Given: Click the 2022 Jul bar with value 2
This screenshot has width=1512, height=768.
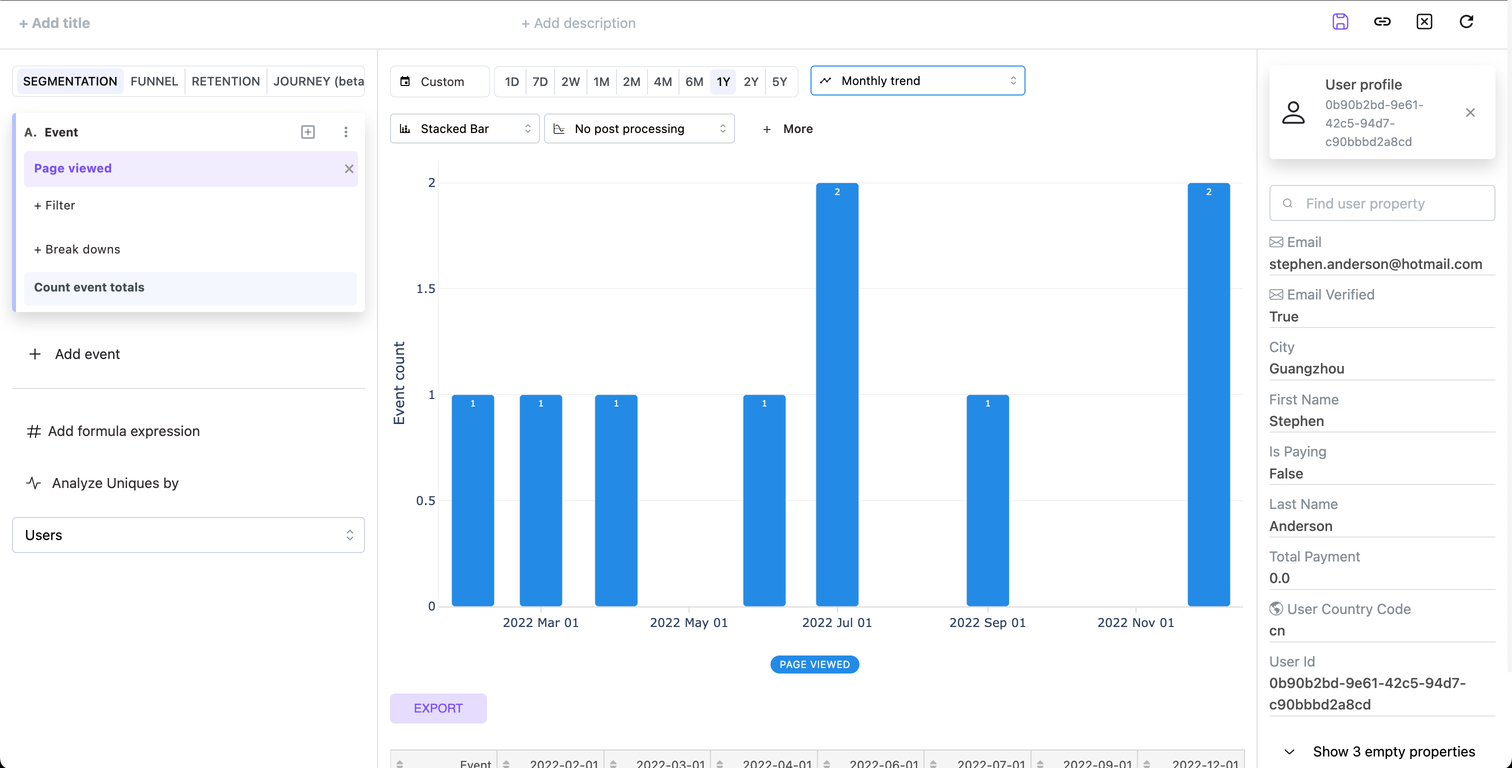Looking at the screenshot, I should point(837,394).
